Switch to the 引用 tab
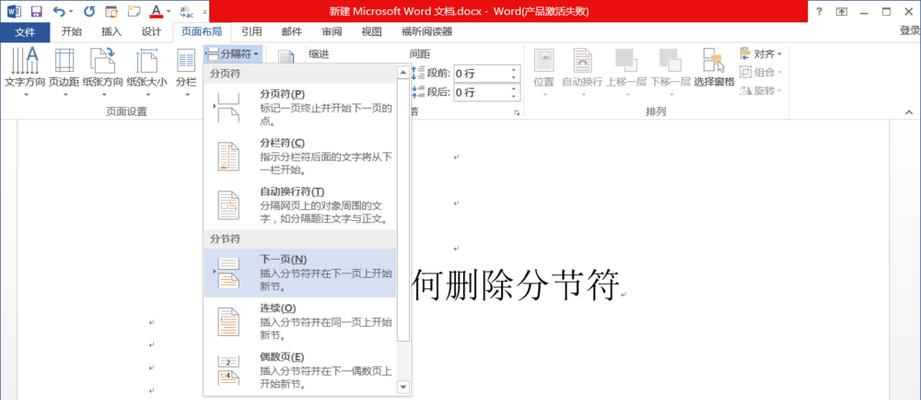 [252, 32]
